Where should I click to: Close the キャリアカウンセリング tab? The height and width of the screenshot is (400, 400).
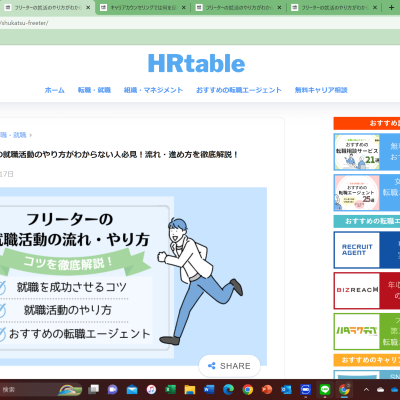[x=184, y=7]
